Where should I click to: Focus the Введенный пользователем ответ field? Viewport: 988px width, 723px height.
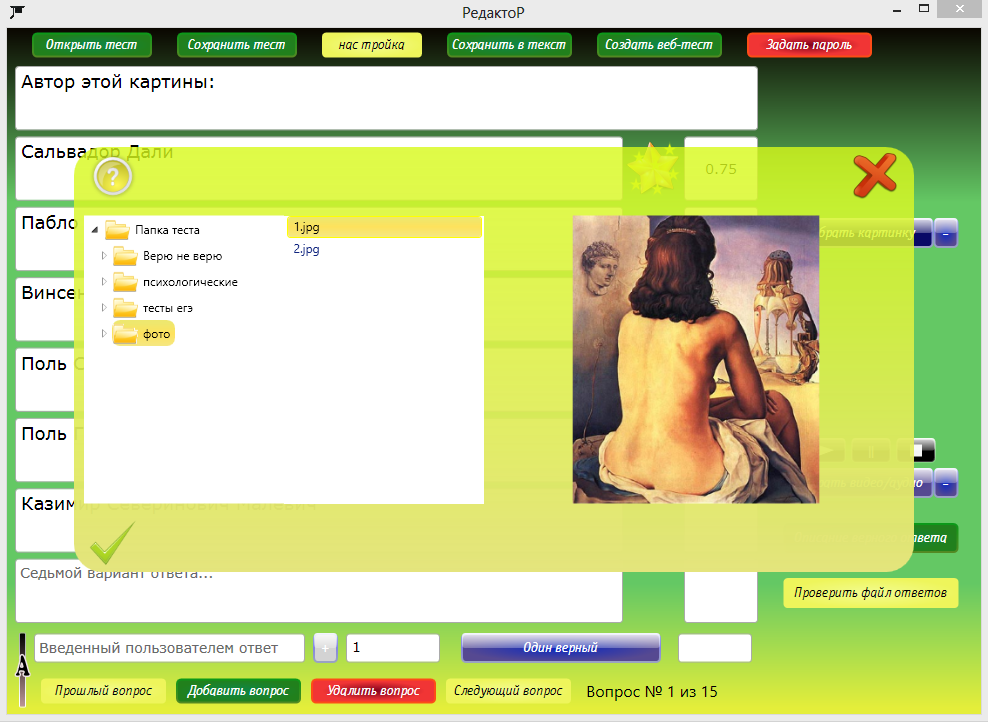point(169,648)
